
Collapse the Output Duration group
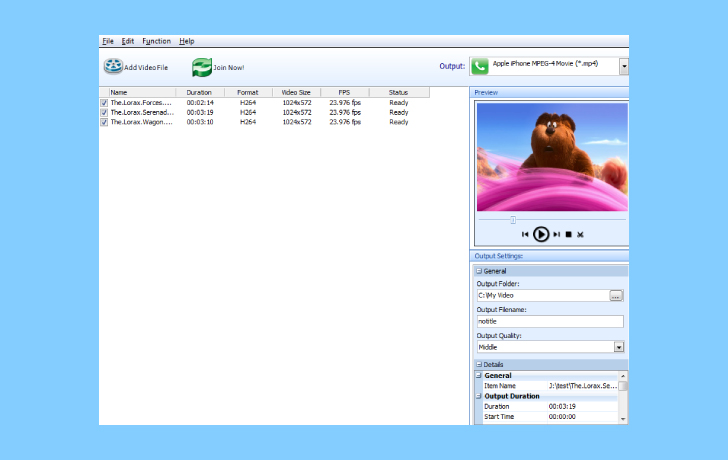click(x=479, y=396)
